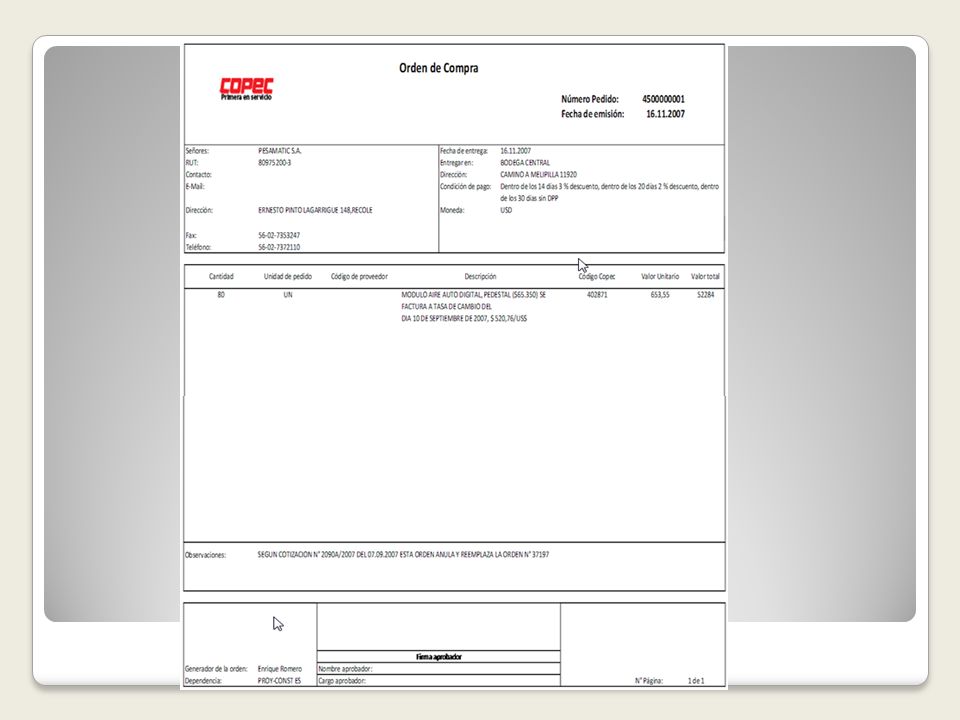Select the 'Orden de Compra' title

pyautogui.click(x=438, y=68)
